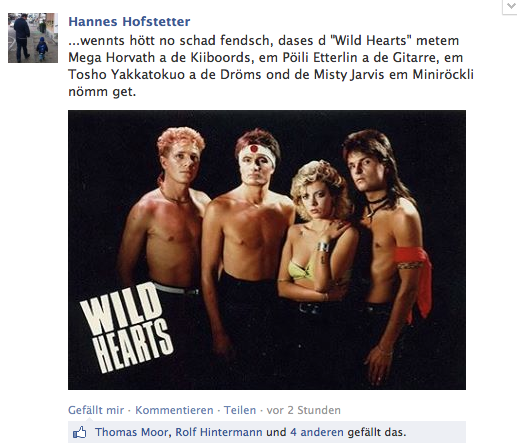The height and width of the screenshot is (443, 517).
Task: Click the silver wrist cuff in the photo
Action: point(323,247)
